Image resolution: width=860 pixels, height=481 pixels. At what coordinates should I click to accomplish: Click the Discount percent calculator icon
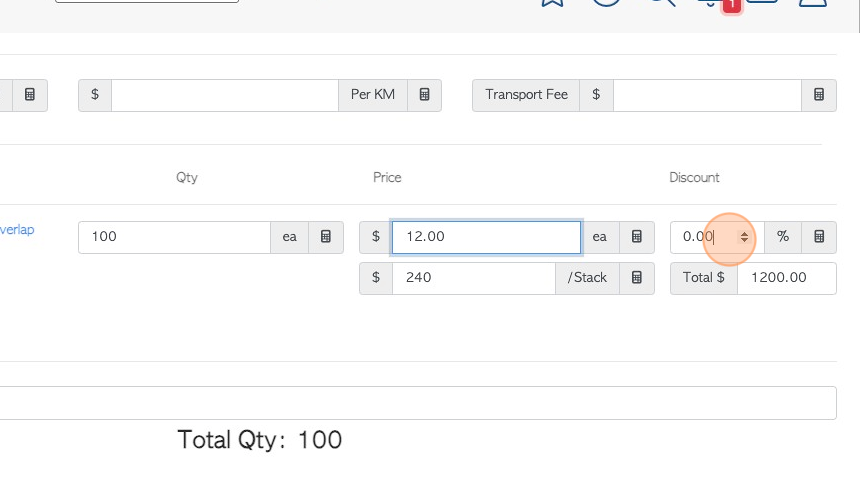pos(818,237)
